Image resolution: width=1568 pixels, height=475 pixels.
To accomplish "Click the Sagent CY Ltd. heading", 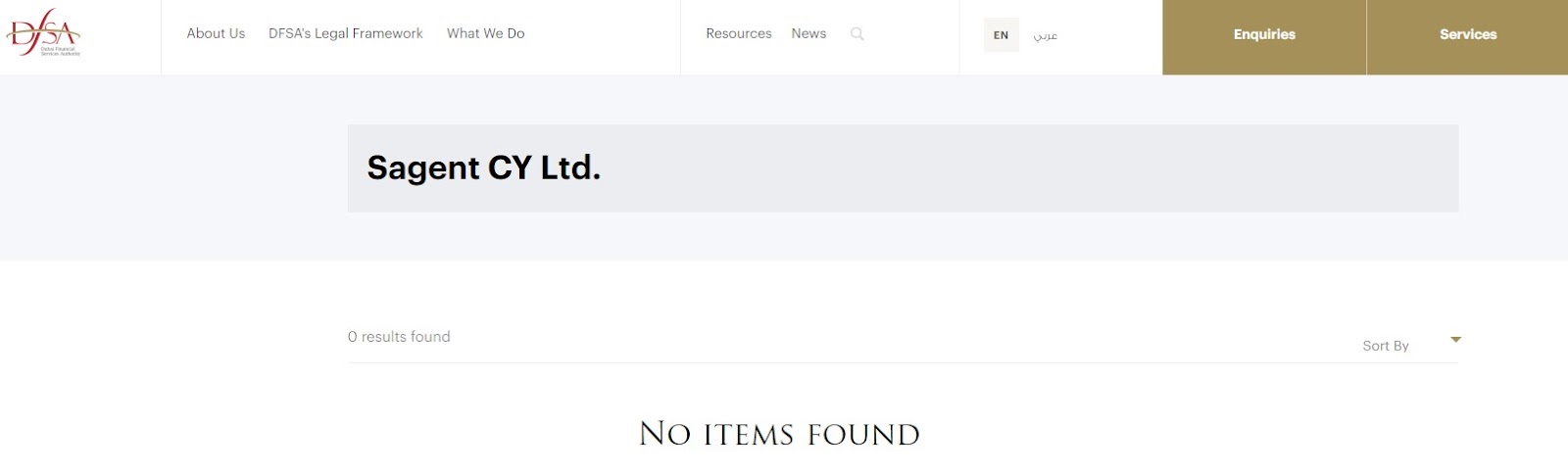I will [x=483, y=168].
